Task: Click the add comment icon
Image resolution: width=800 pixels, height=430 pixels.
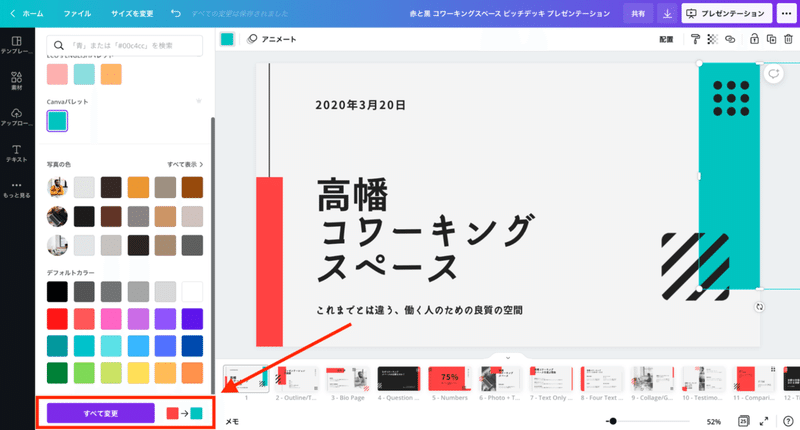Action: 774,74
